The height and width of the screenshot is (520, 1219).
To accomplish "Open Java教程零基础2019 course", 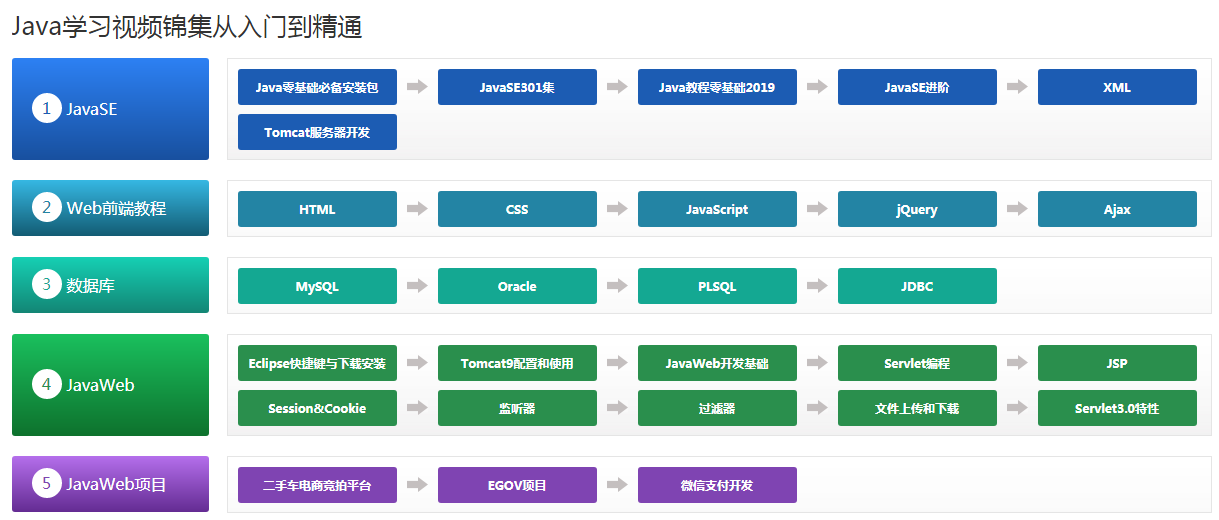I will (717, 87).
